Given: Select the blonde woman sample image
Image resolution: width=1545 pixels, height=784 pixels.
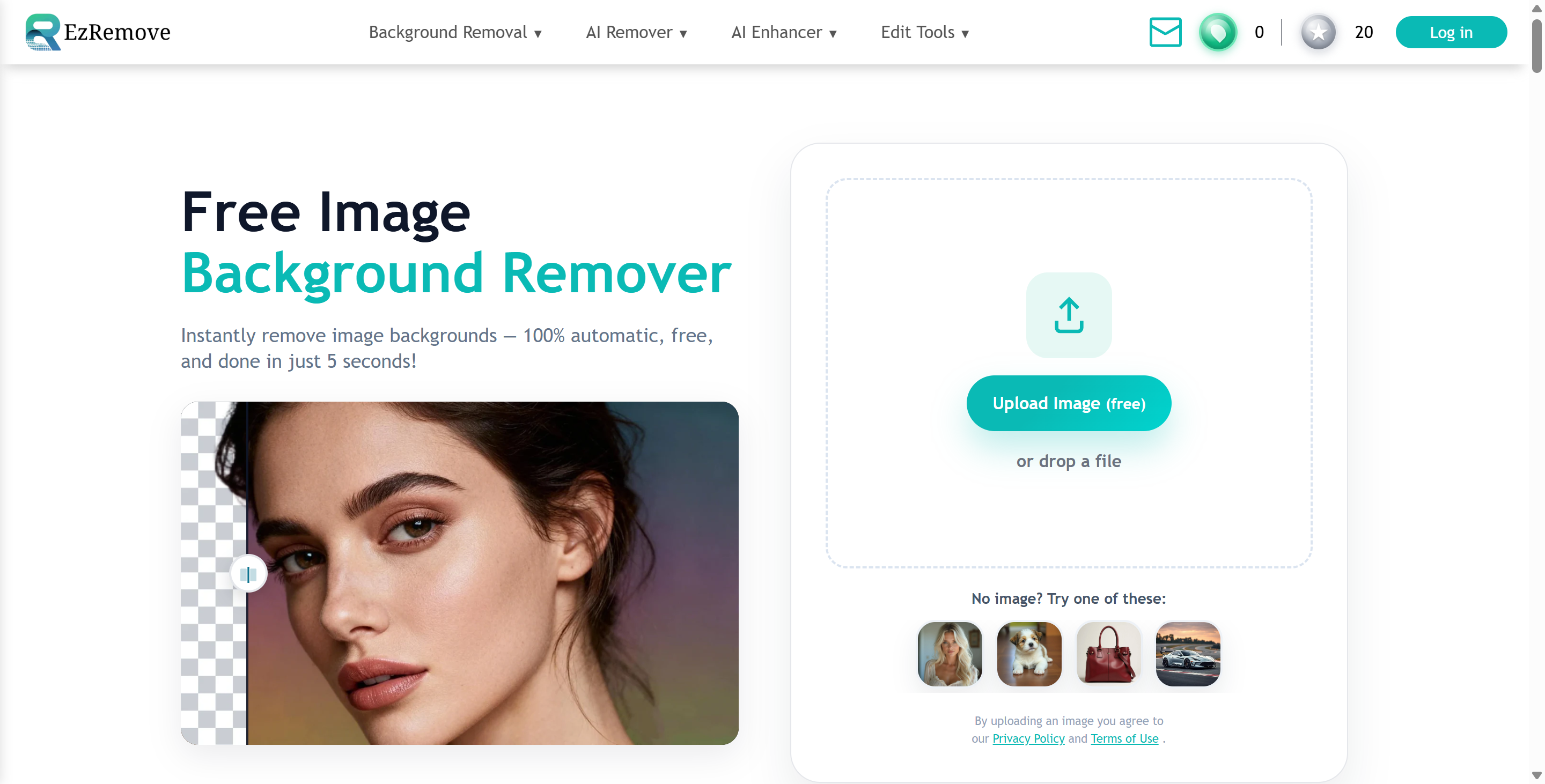Looking at the screenshot, I should [949, 654].
